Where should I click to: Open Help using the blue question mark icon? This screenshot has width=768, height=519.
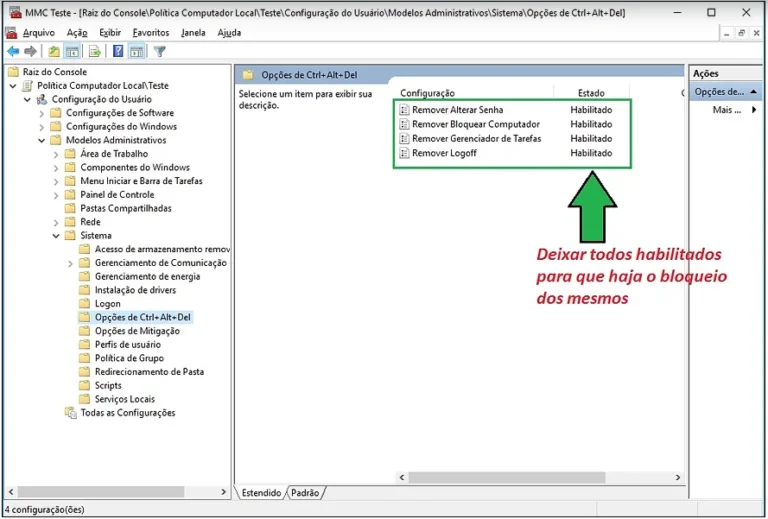[x=118, y=51]
